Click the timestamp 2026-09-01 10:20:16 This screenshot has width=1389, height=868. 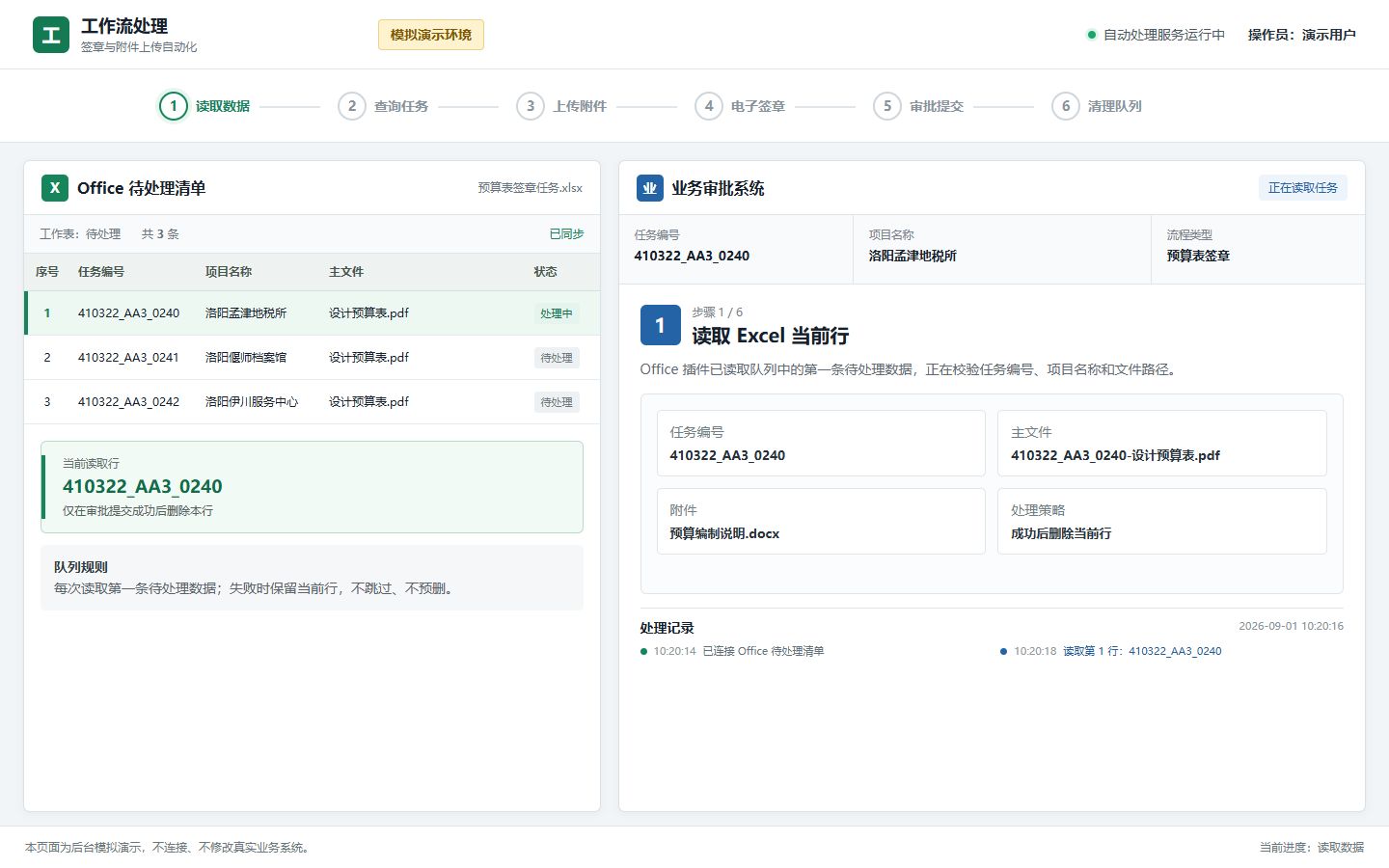click(1291, 626)
